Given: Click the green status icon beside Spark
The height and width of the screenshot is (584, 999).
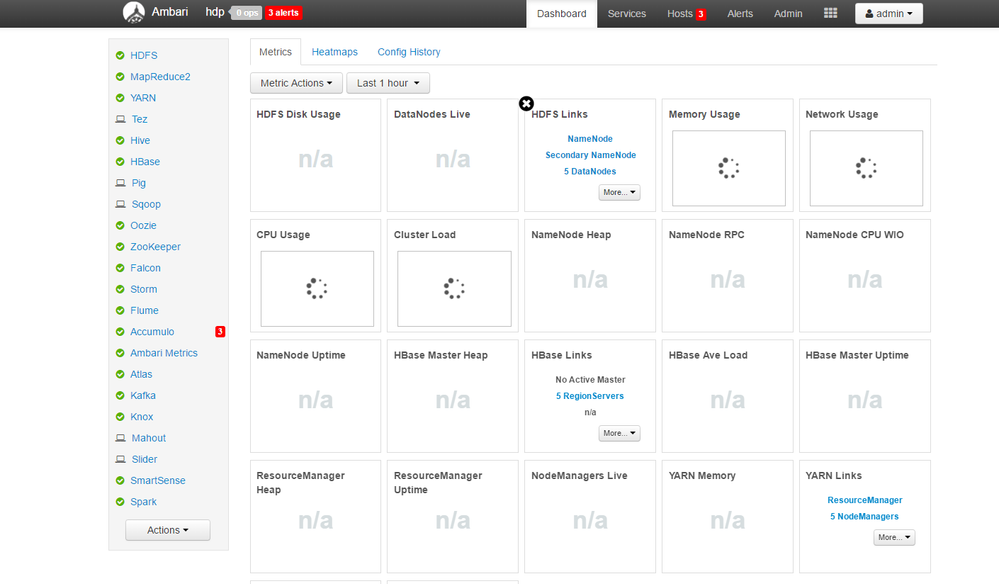Looking at the screenshot, I should 120,502.
